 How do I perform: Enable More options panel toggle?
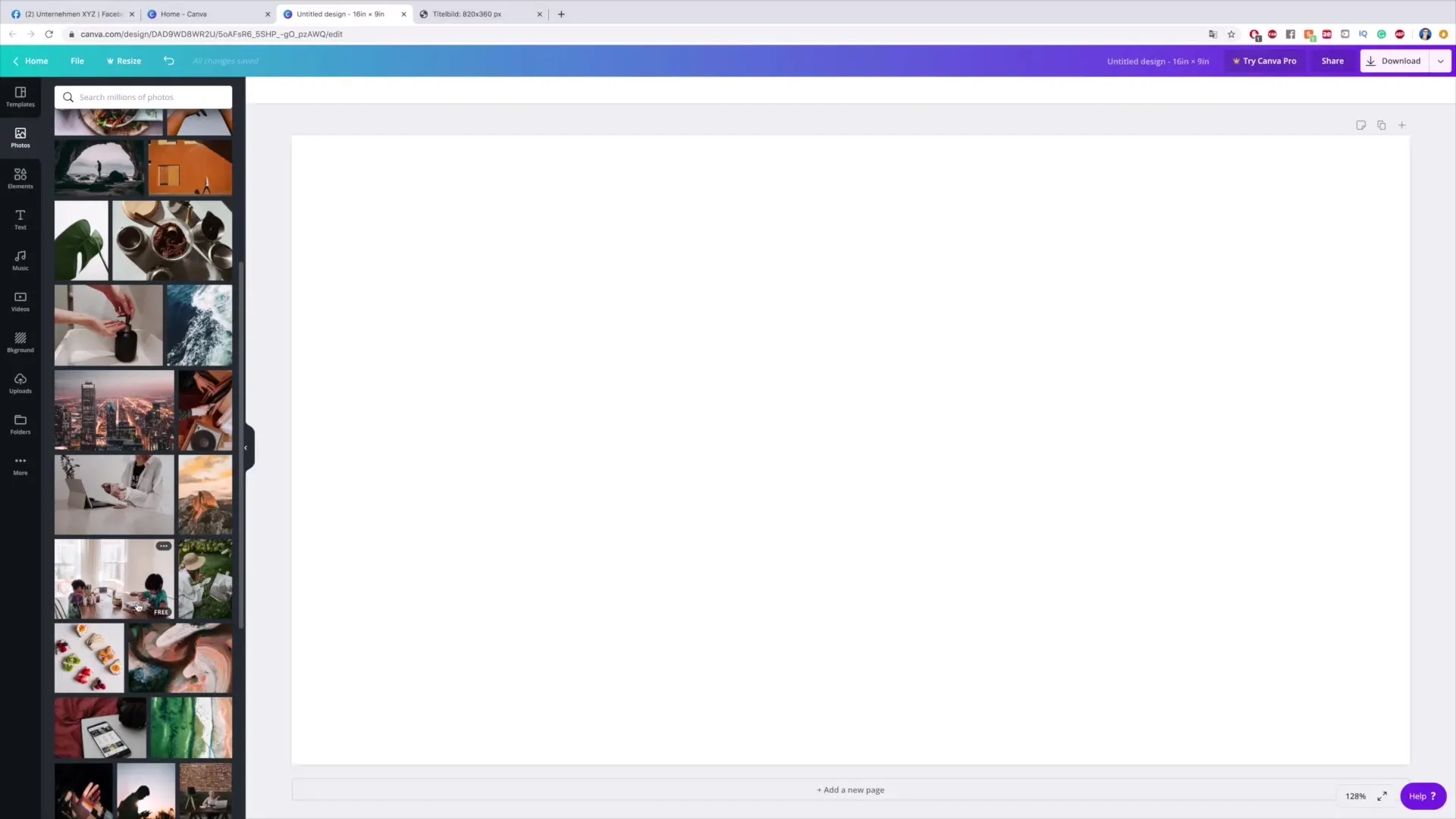click(x=20, y=464)
